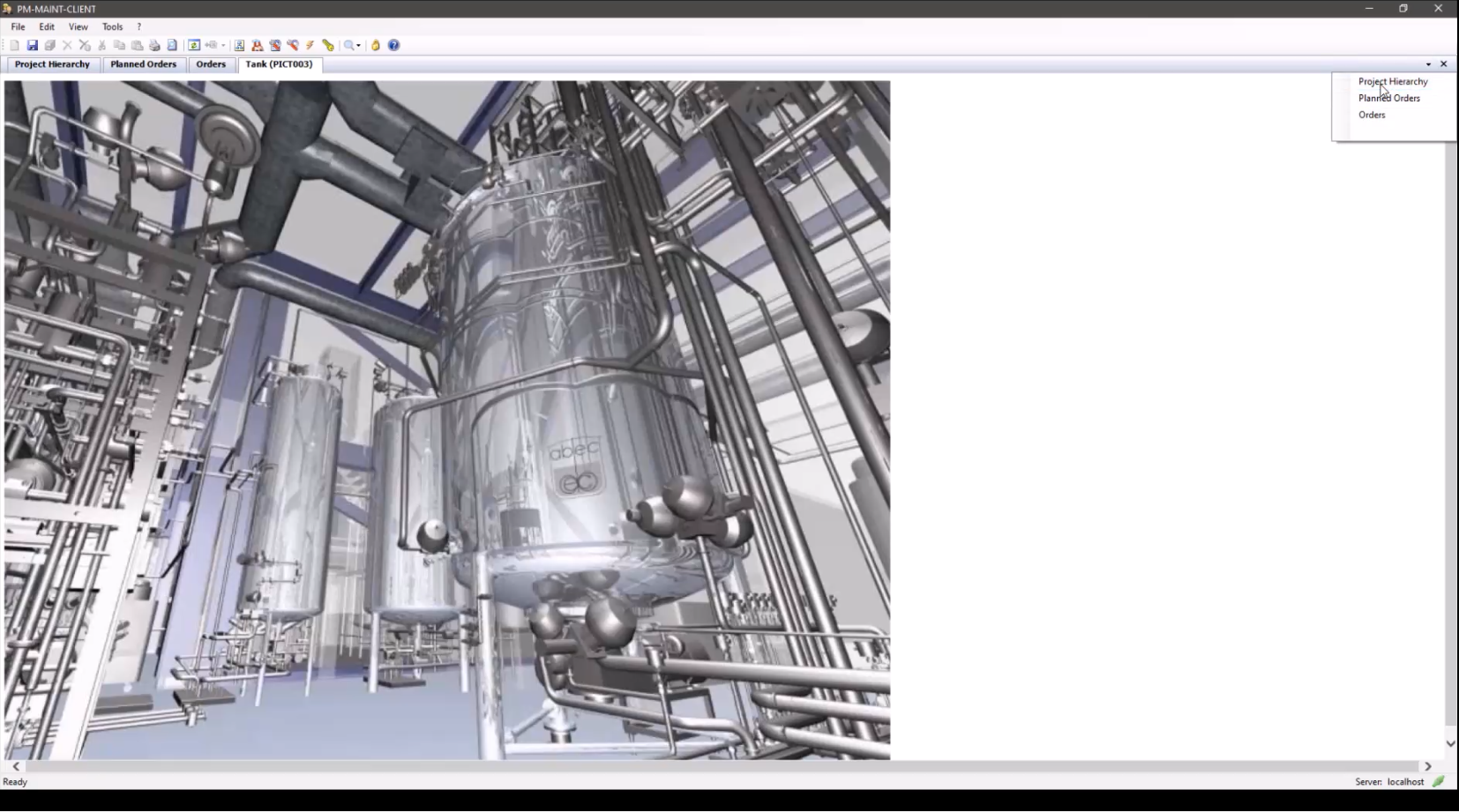Print via the Print toolbar icon
Screen dimensions: 1459x812
tap(153, 45)
